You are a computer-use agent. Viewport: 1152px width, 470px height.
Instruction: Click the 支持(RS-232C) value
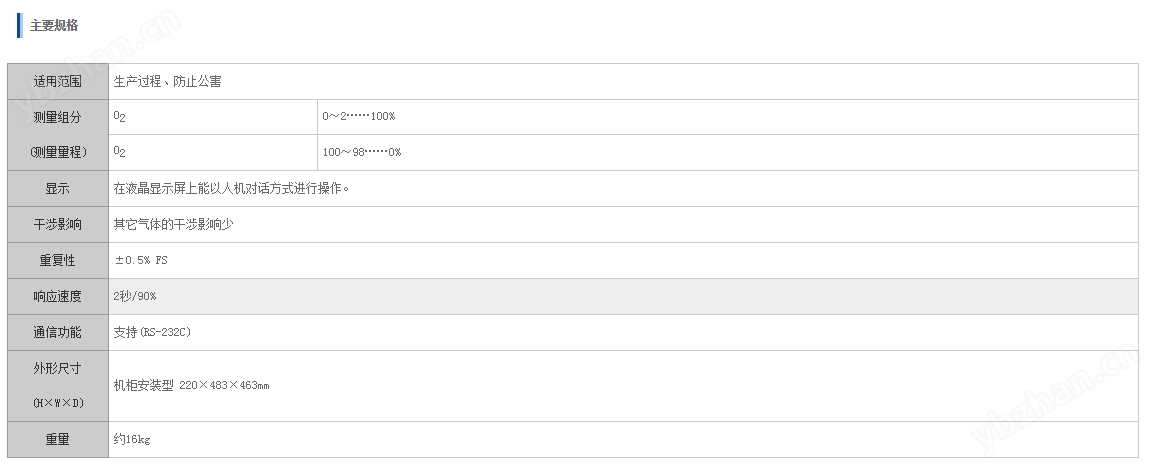point(152,333)
